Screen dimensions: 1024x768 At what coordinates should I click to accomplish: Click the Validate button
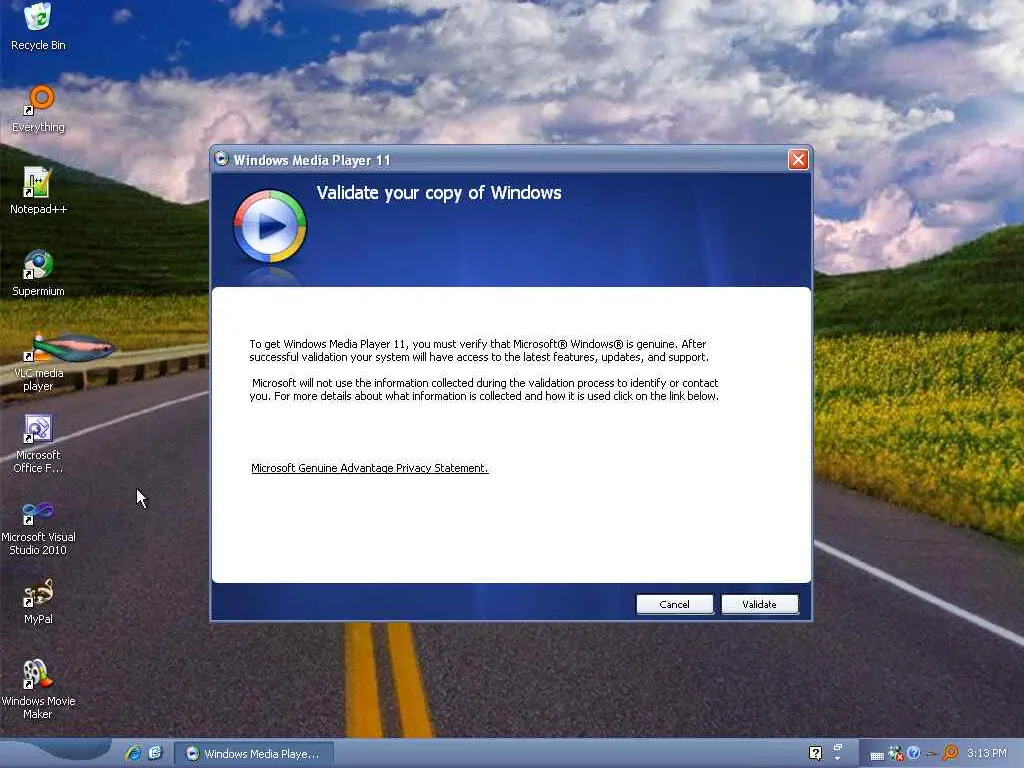760,604
